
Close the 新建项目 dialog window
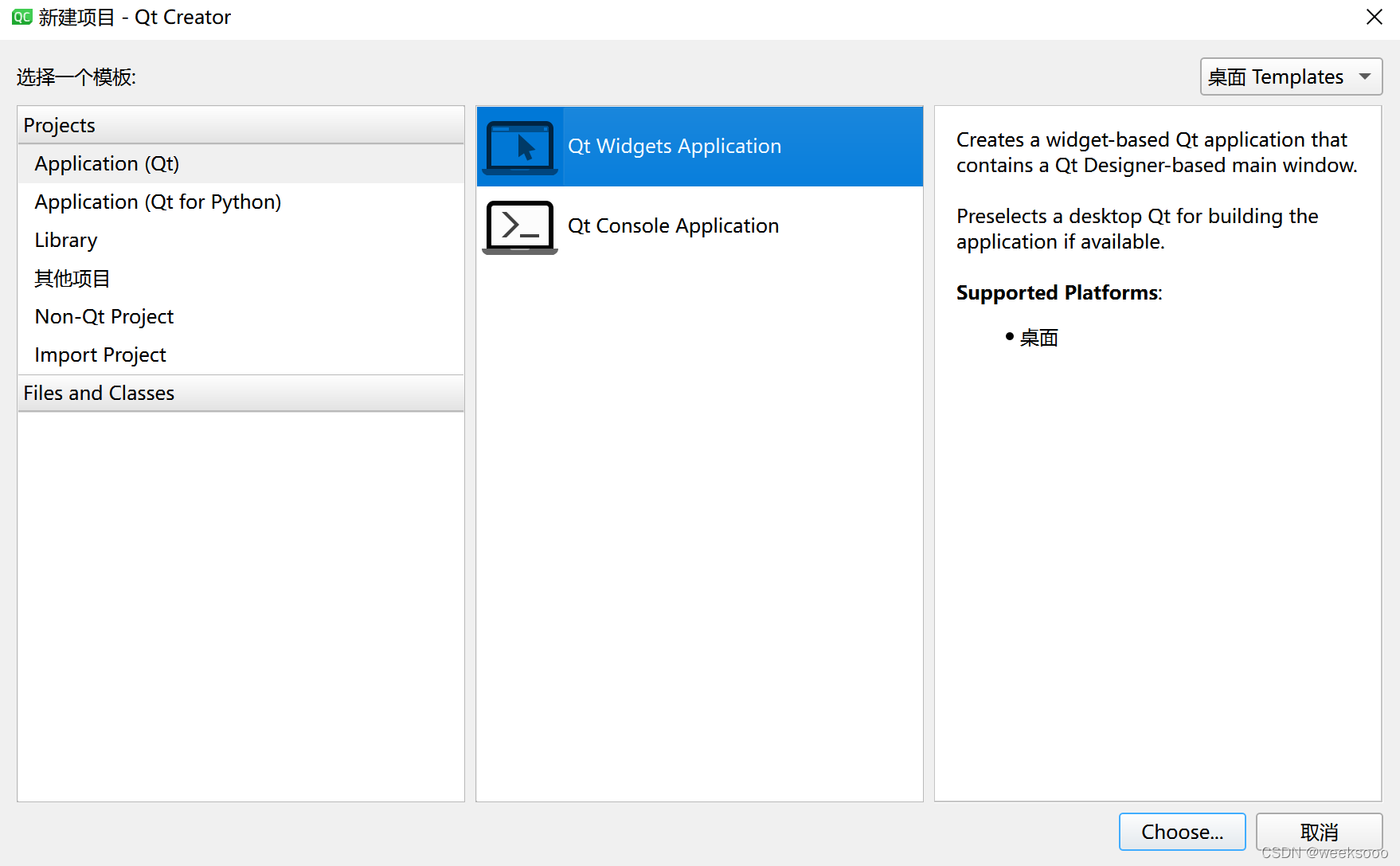coord(1374,17)
